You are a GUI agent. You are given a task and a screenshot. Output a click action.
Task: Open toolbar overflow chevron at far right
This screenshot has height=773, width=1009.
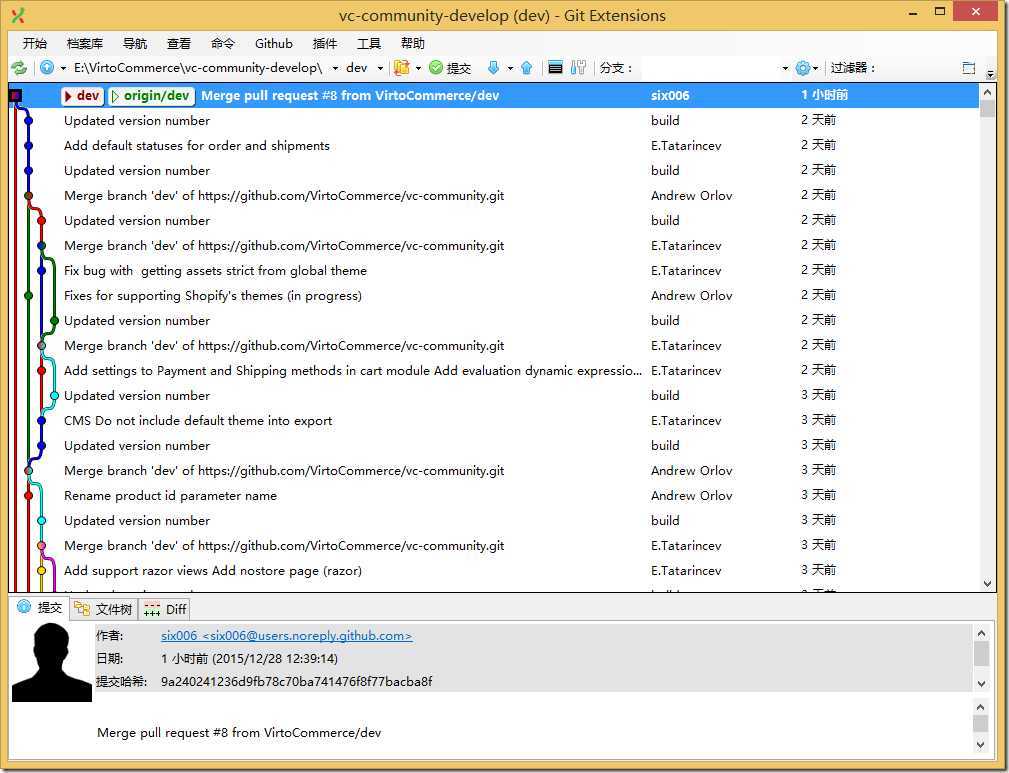[x=990, y=73]
